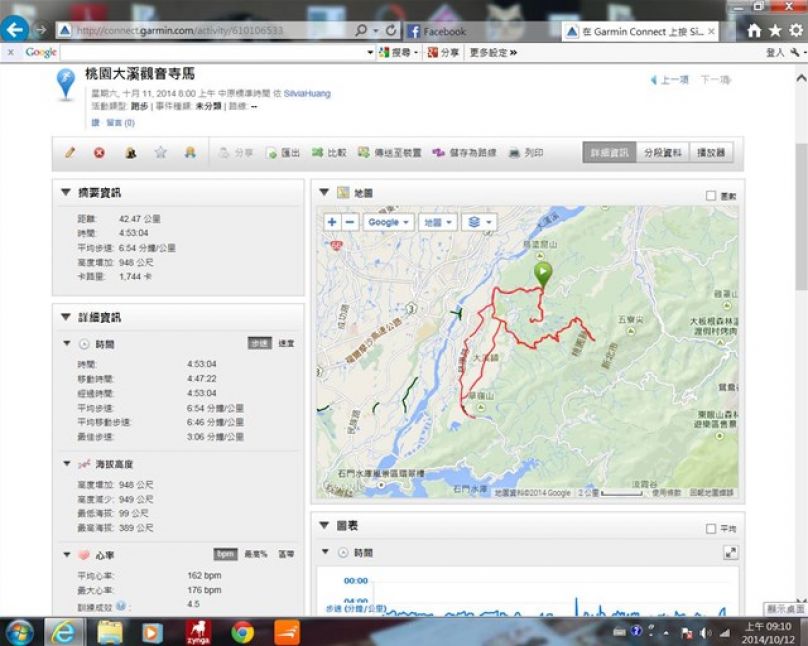Collapse the 摘要資訊 summary panel
The image size is (808, 646).
tap(66, 192)
